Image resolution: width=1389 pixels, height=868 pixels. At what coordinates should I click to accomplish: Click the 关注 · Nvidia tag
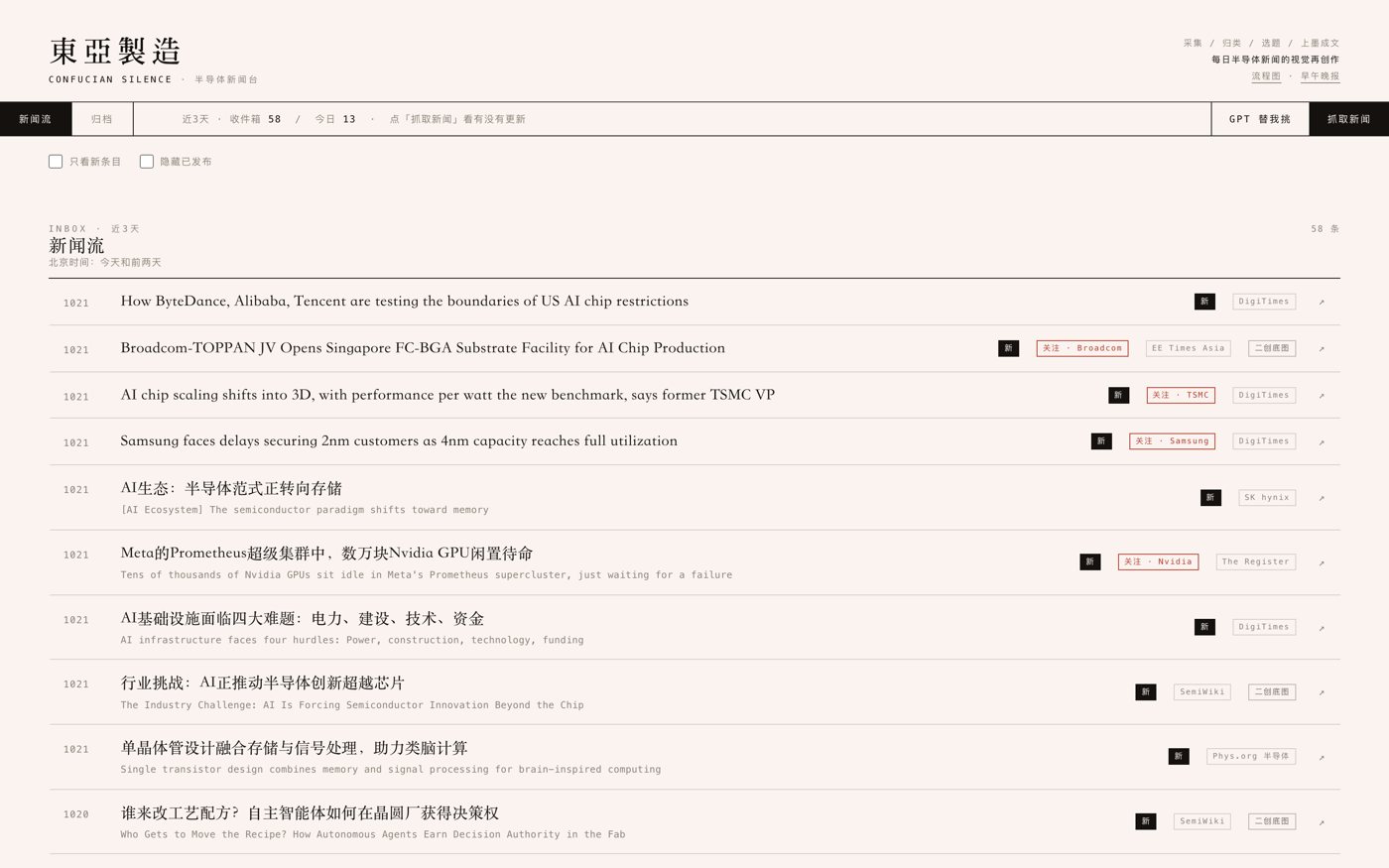pos(1158,561)
